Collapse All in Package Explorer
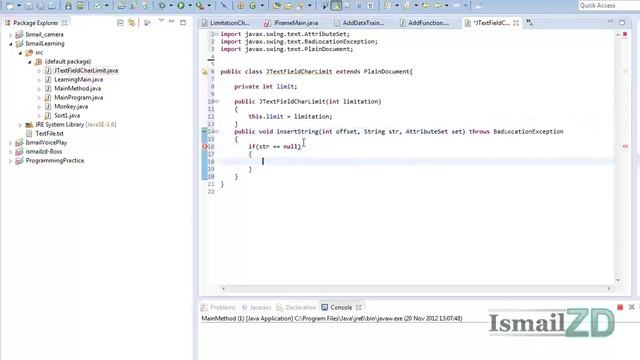 120,23
